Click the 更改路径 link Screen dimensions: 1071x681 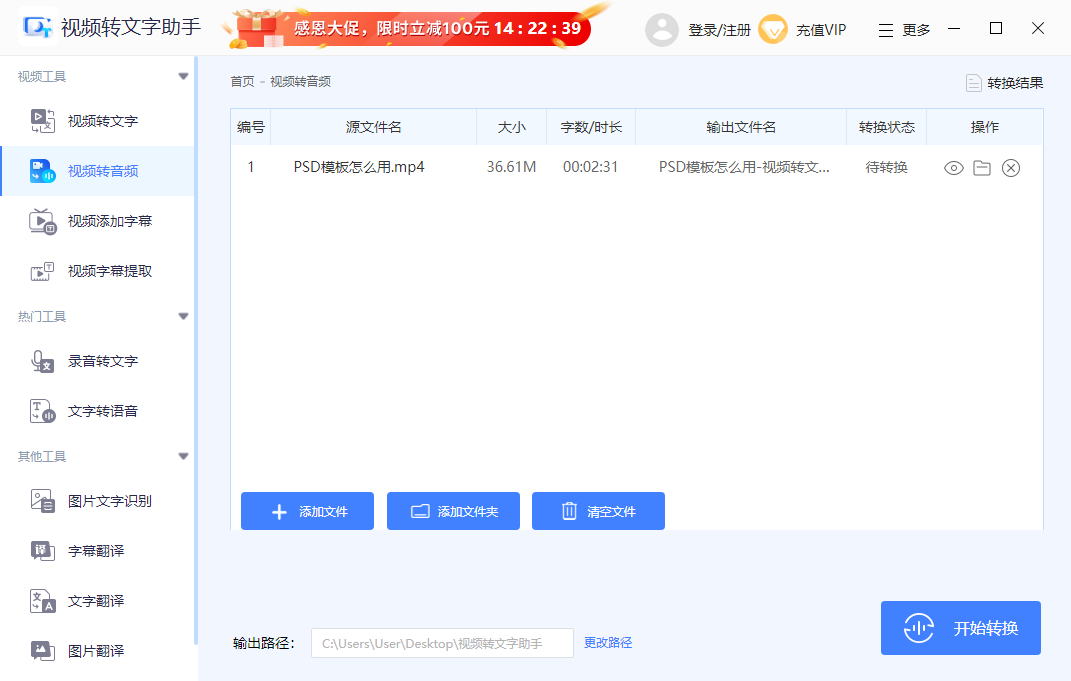608,643
